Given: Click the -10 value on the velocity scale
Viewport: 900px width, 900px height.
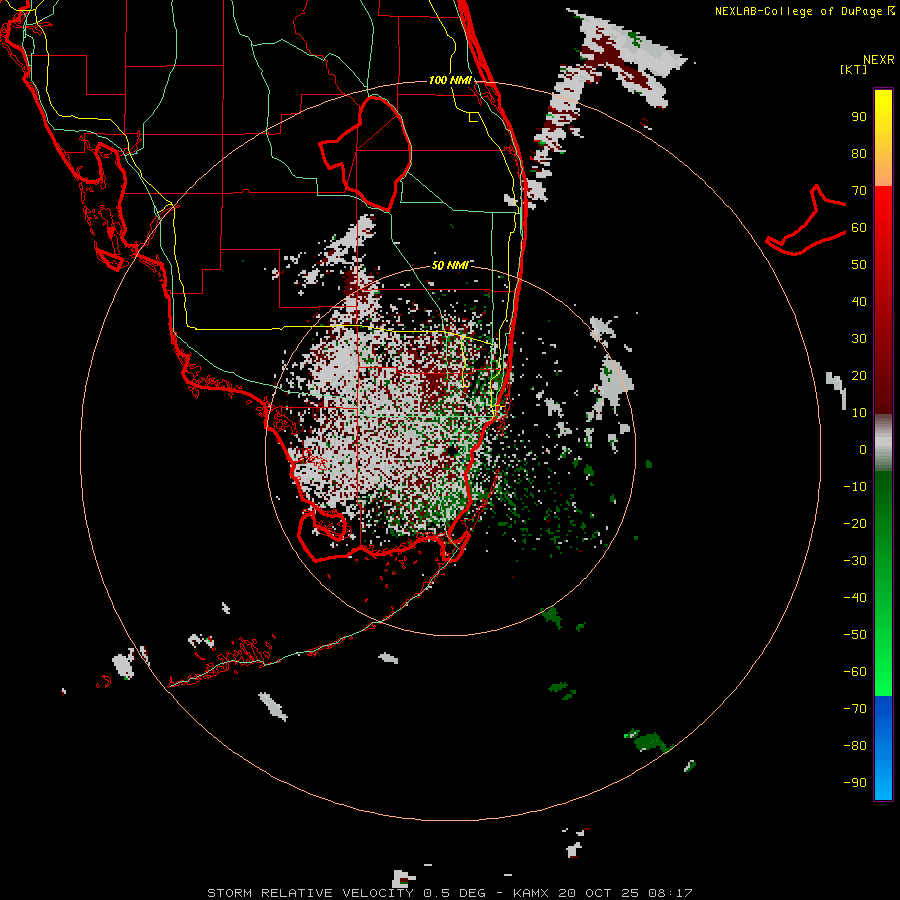Looking at the screenshot, I should coord(855,487).
